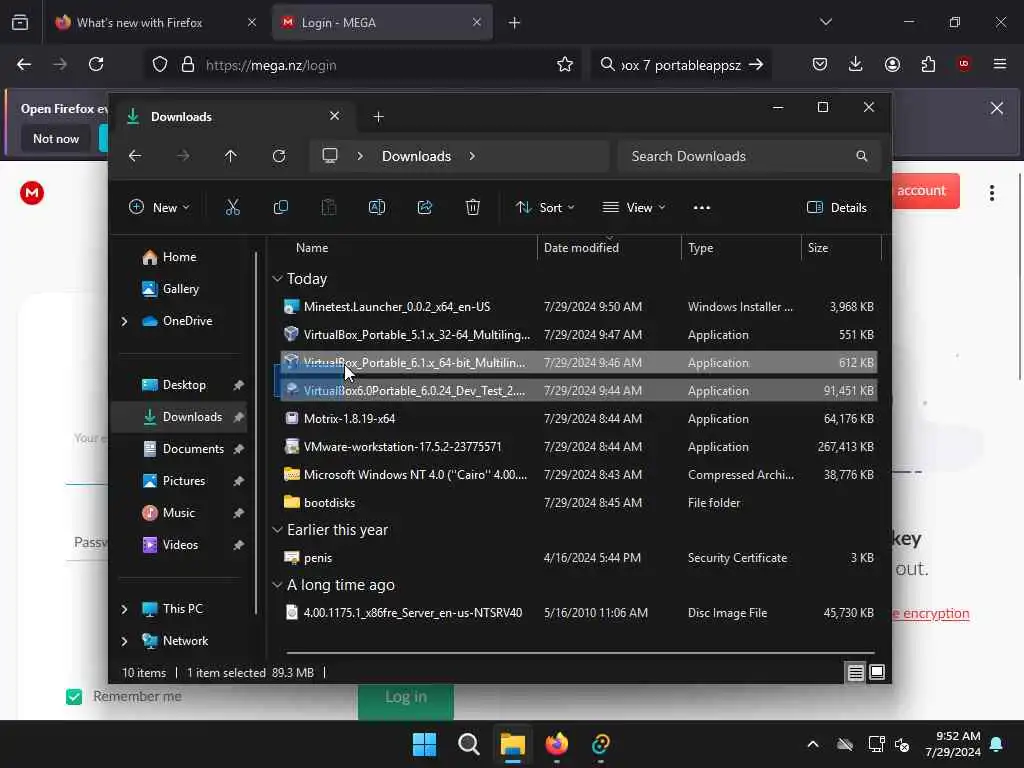The height and width of the screenshot is (768, 1024).
Task: Close the Downloads Explorer tab
Action: 334,116
